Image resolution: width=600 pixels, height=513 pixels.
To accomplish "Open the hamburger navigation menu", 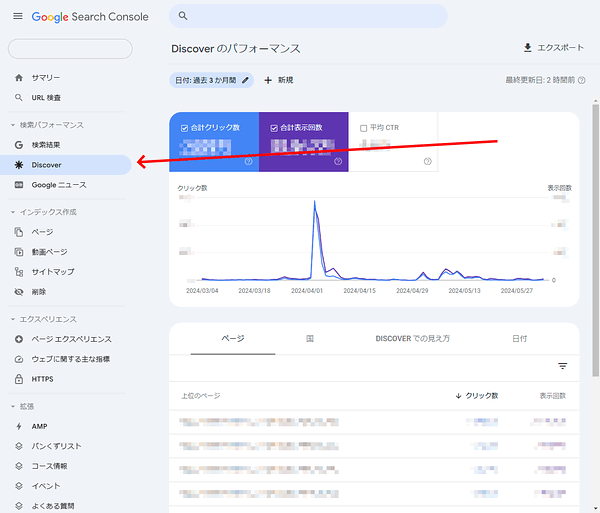I will 18,16.
